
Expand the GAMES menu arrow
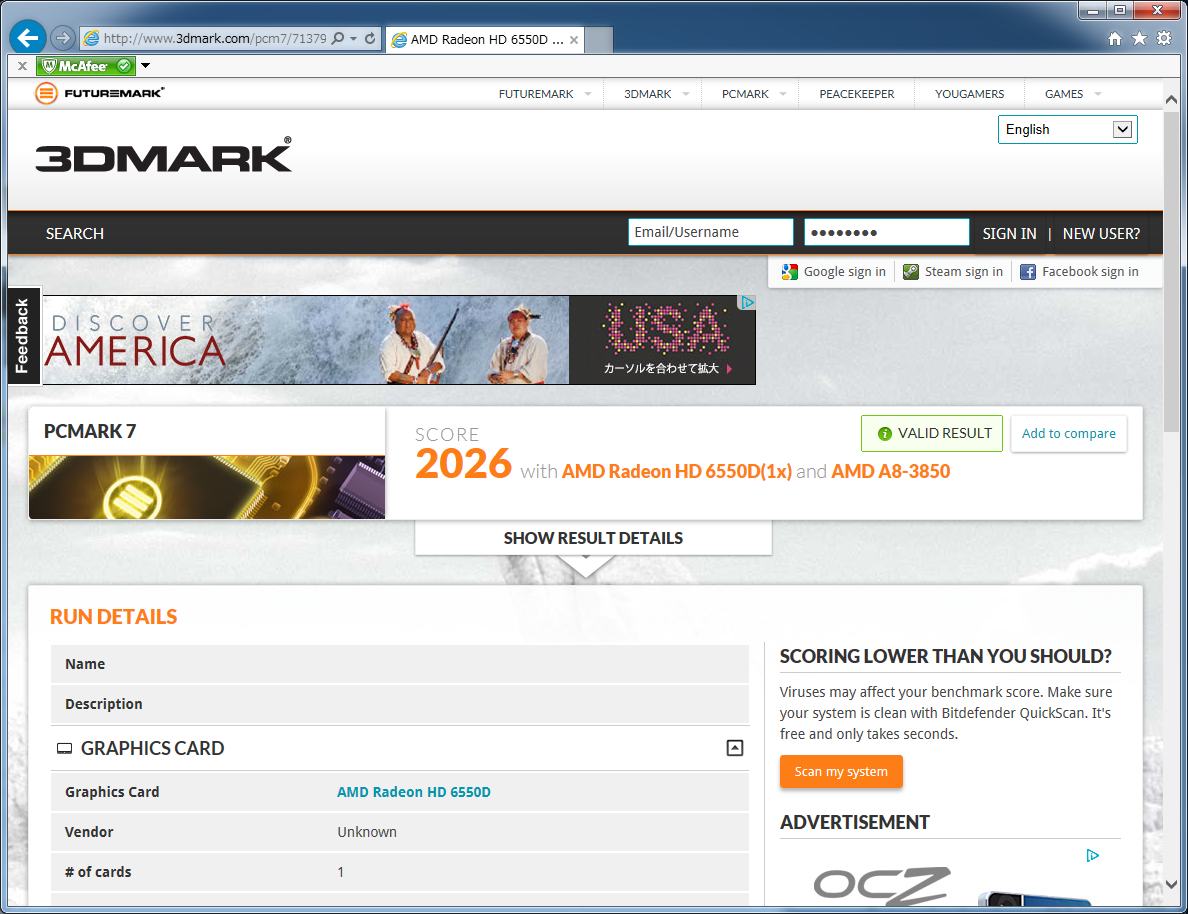(1097, 94)
